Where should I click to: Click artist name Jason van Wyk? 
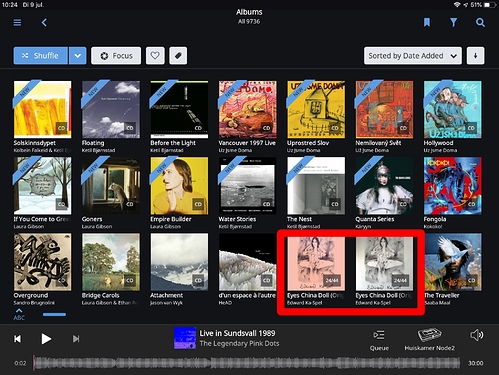(x=166, y=303)
